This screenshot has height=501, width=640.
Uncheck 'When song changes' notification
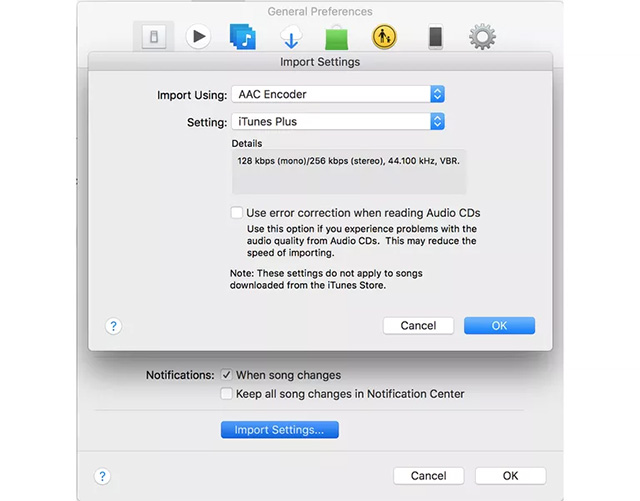pos(227,375)
